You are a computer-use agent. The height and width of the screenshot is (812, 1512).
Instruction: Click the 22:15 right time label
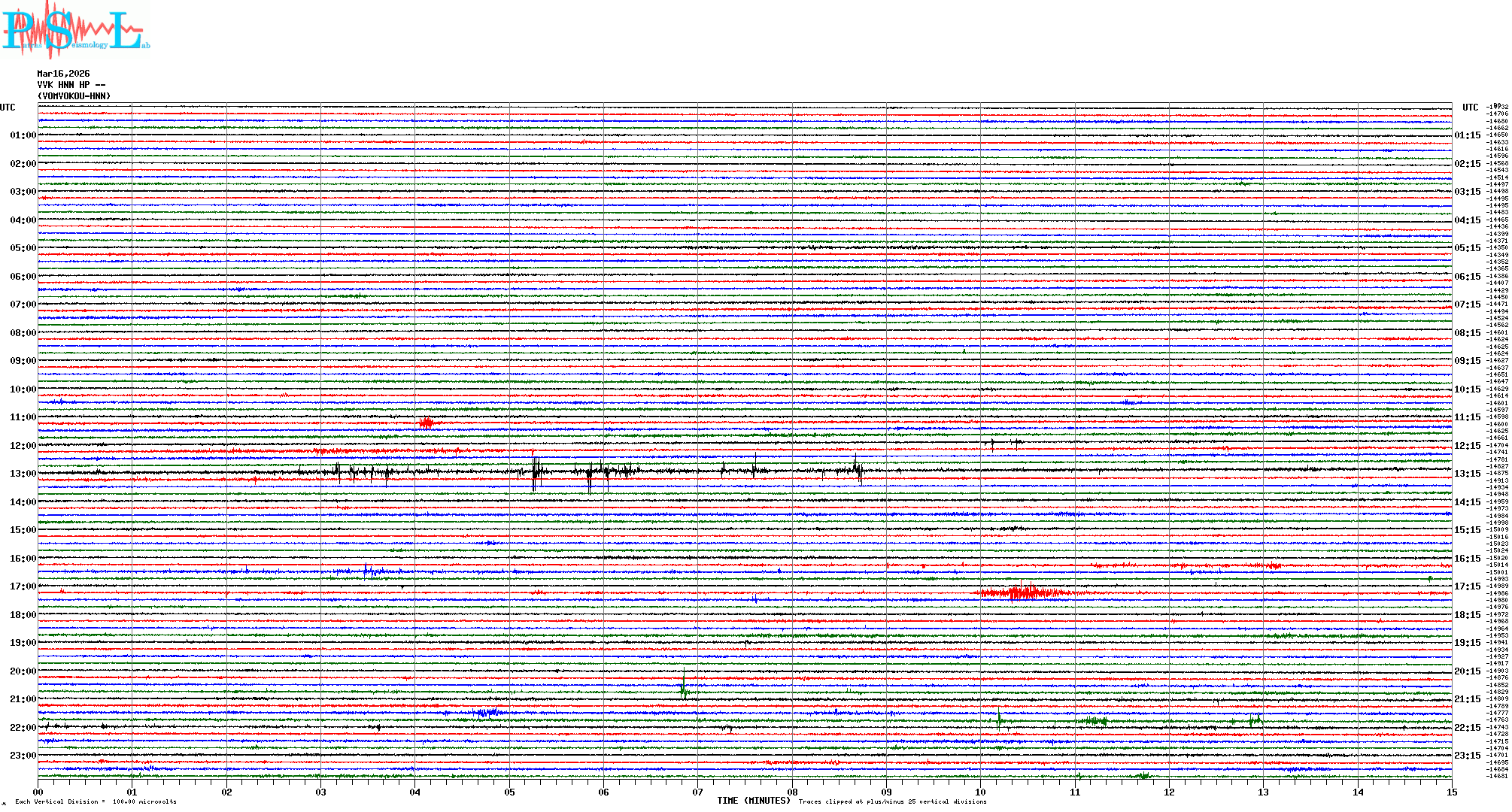pos(1467,728)
